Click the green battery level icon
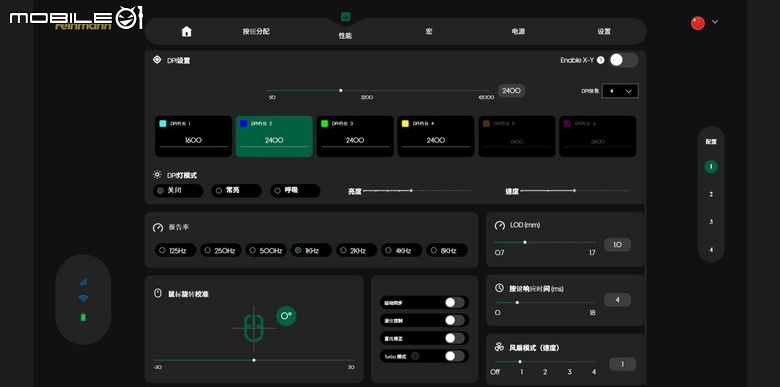 click(83, 317)
